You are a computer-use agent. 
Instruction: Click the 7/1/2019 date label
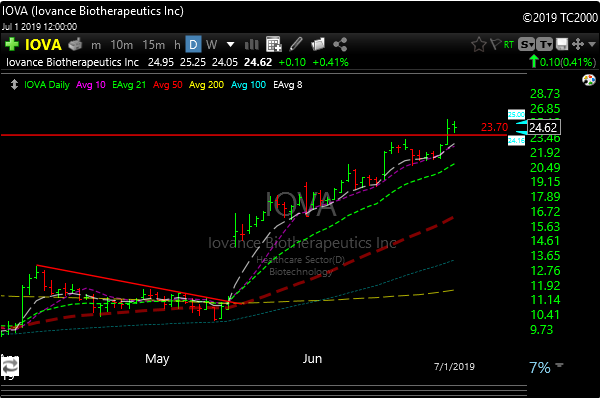point(454,367)
